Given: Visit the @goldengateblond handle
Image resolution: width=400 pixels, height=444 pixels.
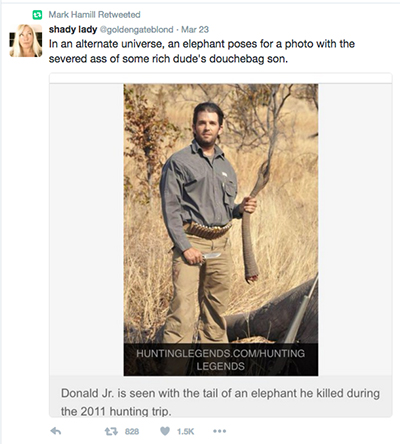Looking at the screenshot, I should click(x=137, y=30).
